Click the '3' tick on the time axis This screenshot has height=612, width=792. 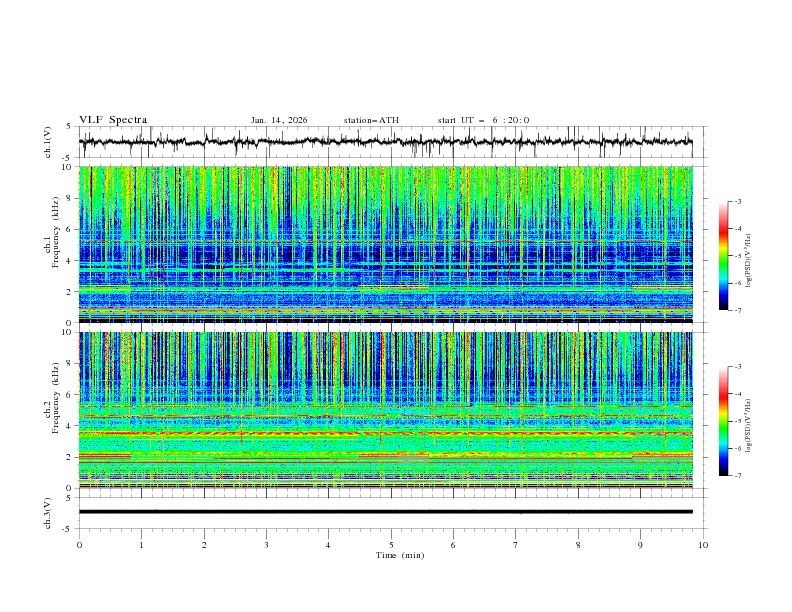(x=266, y=545)
